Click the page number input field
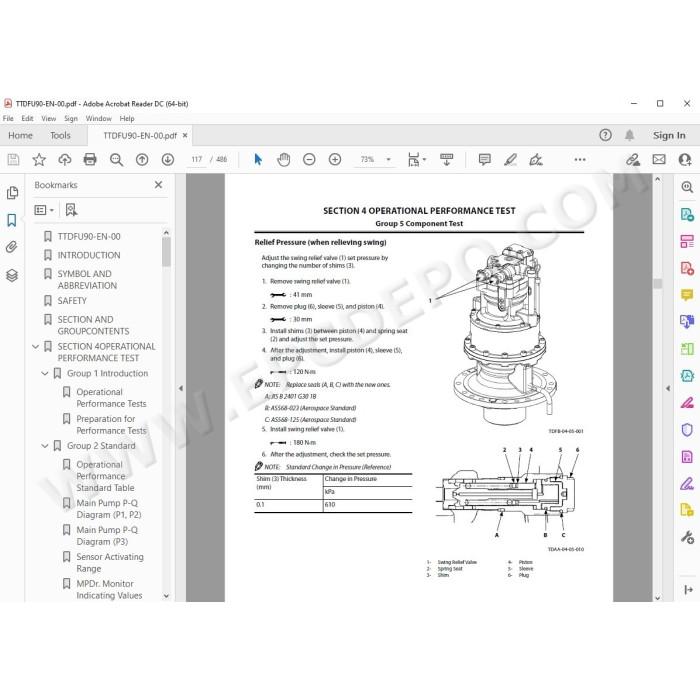Screen dimensions: 700x700 (196, 159)
